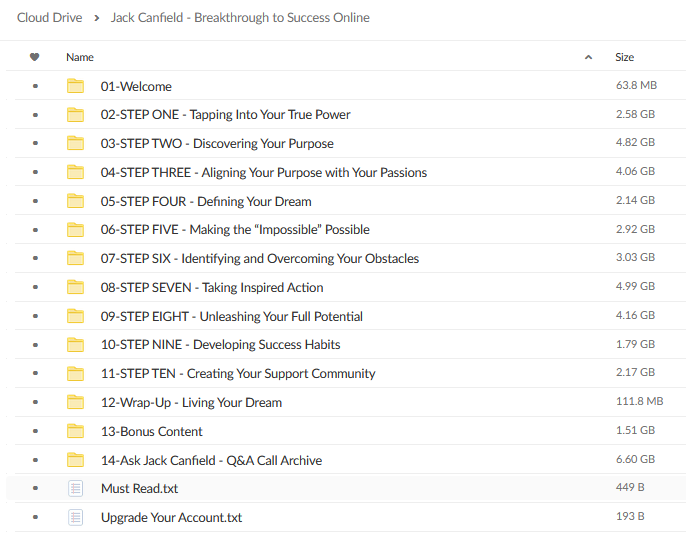The width and height of the screenshot is (686, 552).
Task: Select the 05-STEP FOUR folder icon
Action: coord(76,201)
